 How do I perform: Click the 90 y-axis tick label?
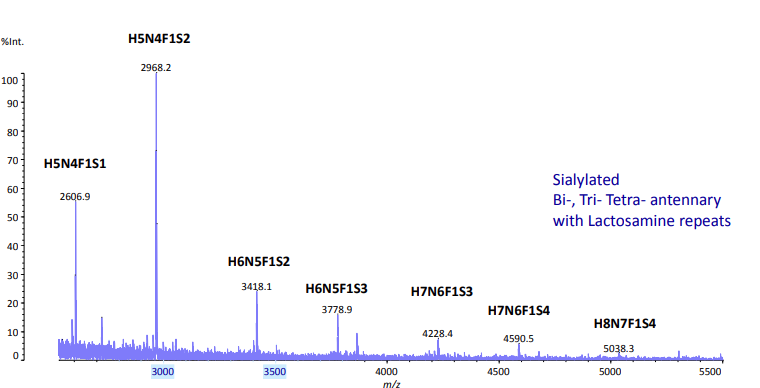tap(12, 103)
